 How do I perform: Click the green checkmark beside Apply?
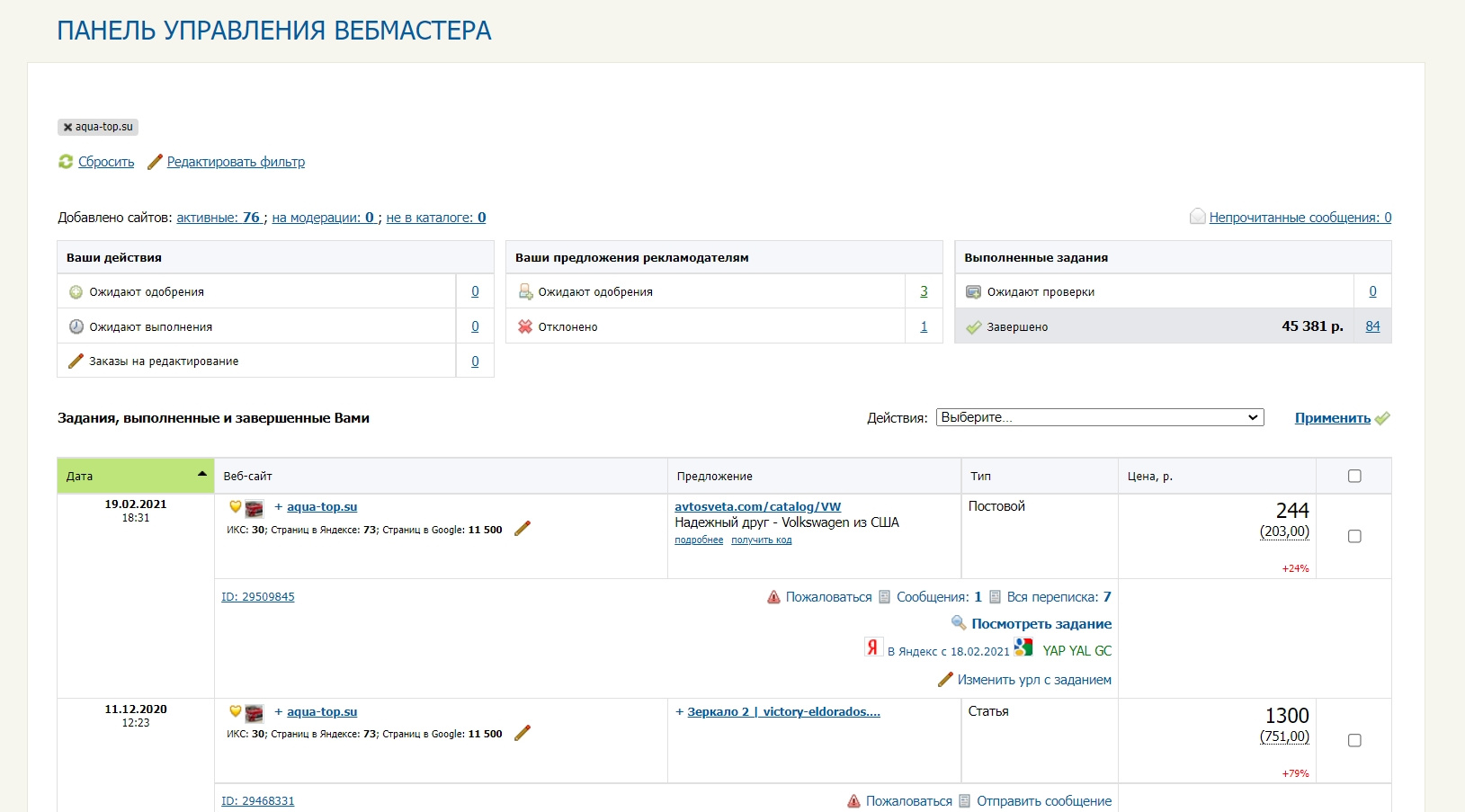[1382, 418]
